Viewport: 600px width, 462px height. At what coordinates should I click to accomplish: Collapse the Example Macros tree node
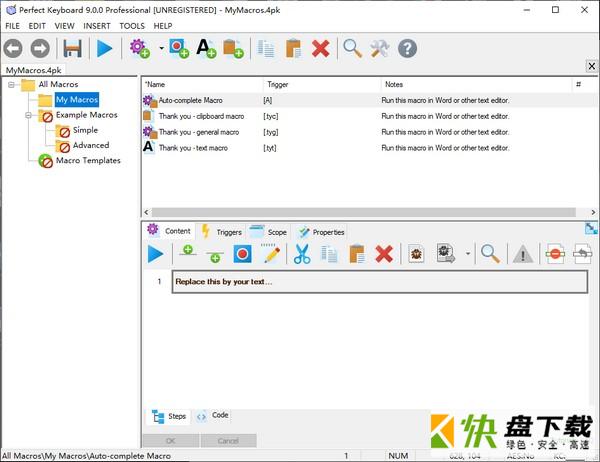(x=29, y=115)
